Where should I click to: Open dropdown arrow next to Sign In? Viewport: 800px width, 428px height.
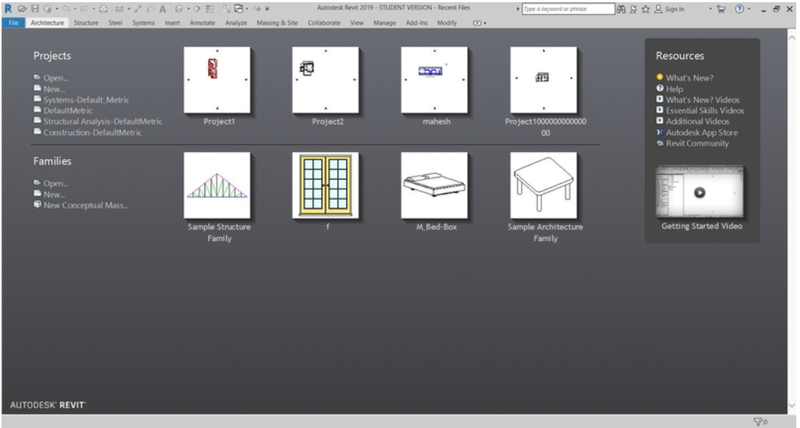point(710,9)
